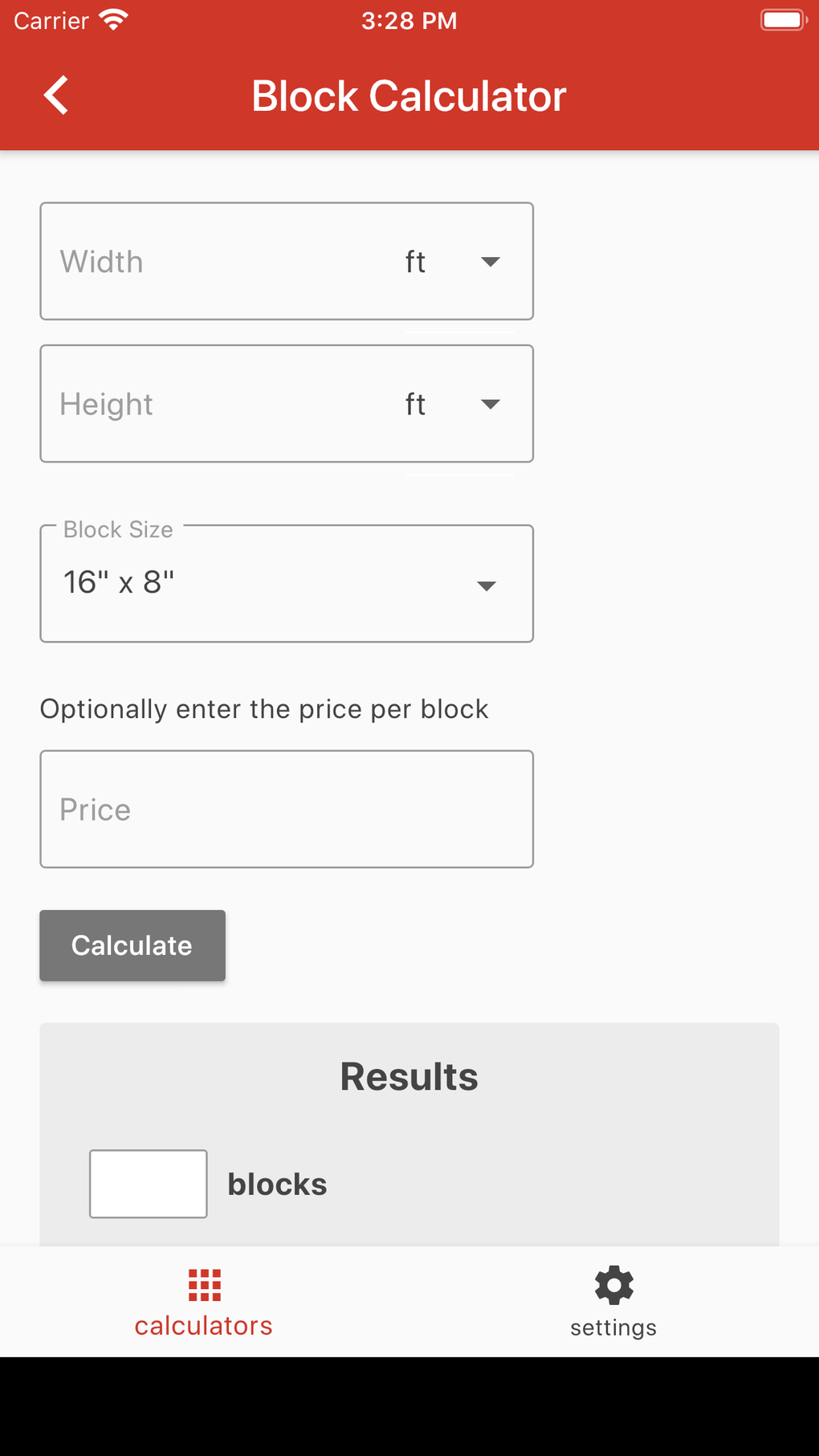The width and height of the screenshot is (819, 1456).
Task: Focus the Height input field
Action: pos(217,404)
